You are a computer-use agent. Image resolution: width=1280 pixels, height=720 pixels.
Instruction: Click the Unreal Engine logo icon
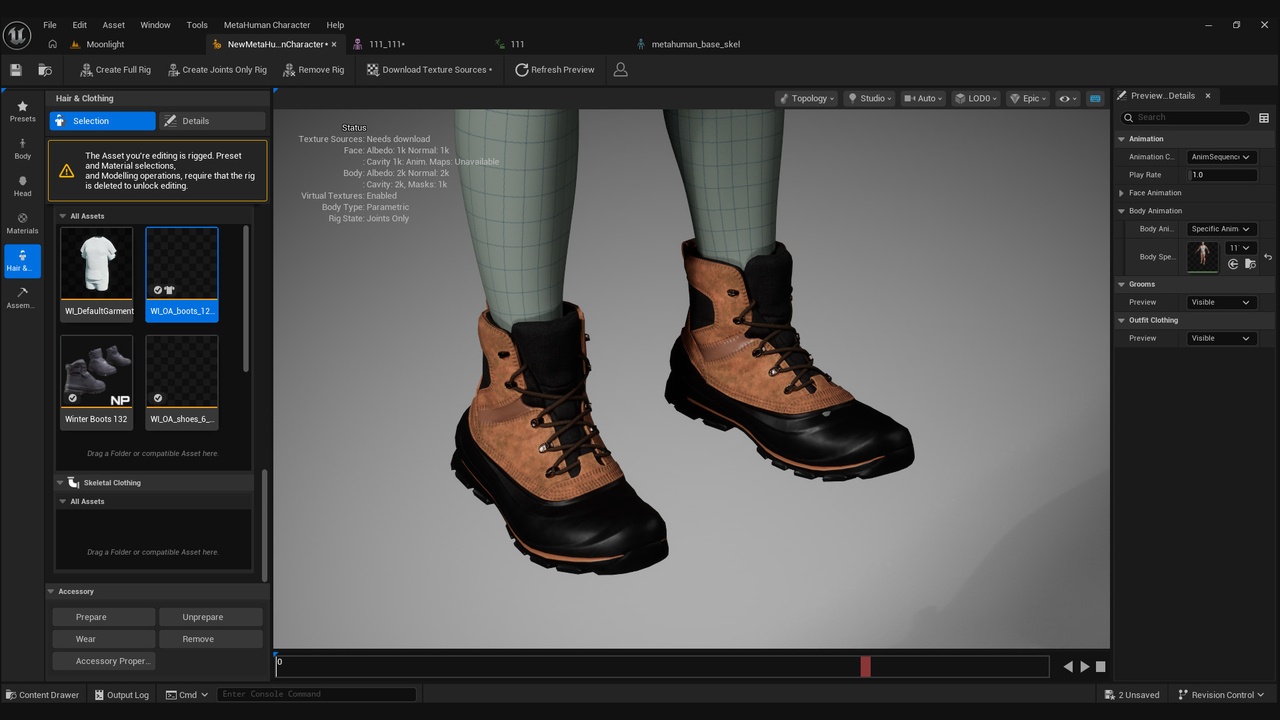[x=17, y=35]
